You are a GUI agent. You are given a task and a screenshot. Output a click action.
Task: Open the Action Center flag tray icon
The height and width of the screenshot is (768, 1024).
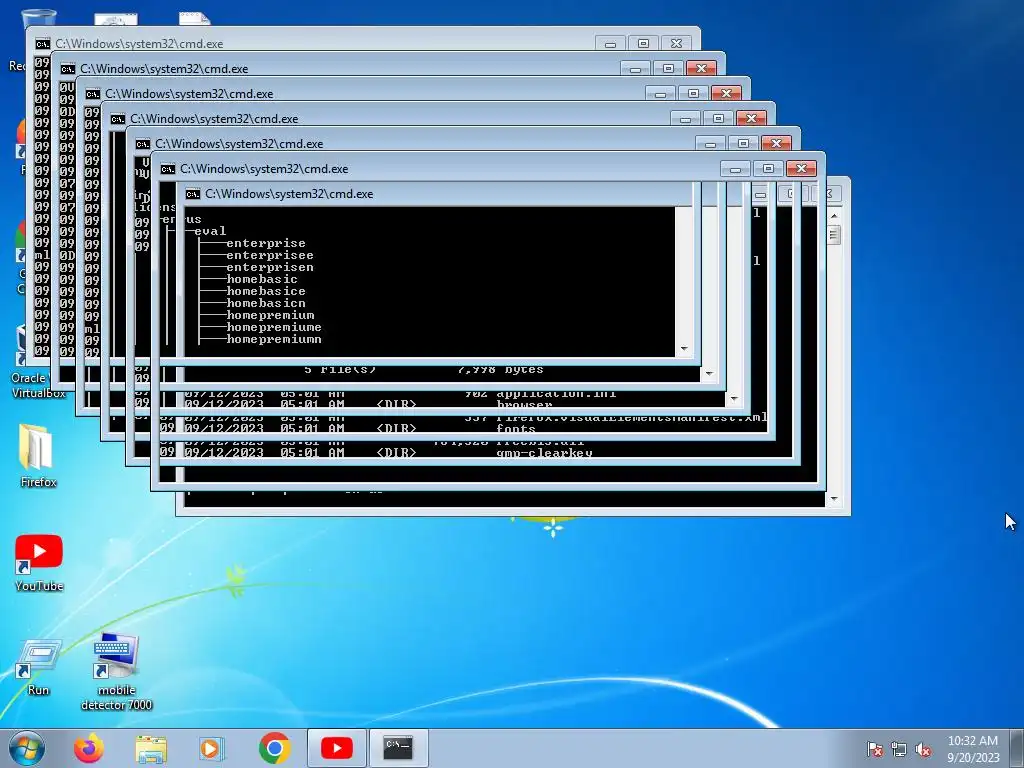click(x=874, y=749)
